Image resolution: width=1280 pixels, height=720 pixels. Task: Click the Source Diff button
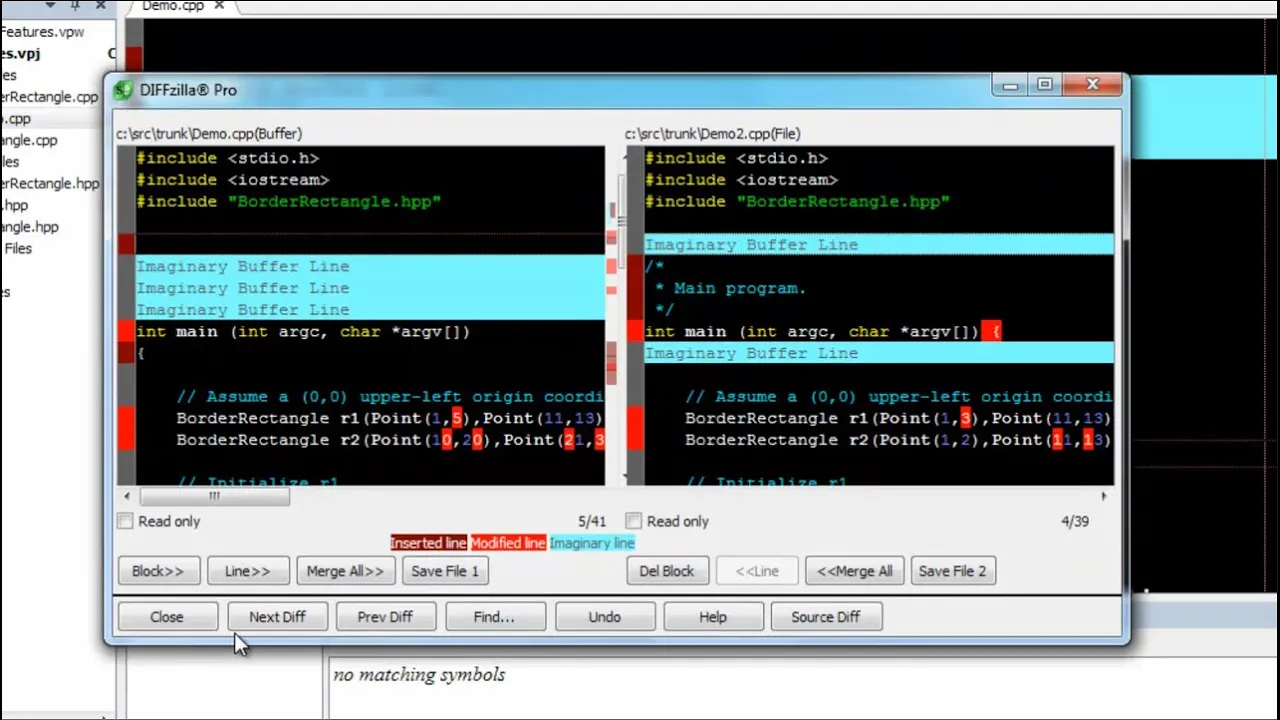click(x=825, y=617)
